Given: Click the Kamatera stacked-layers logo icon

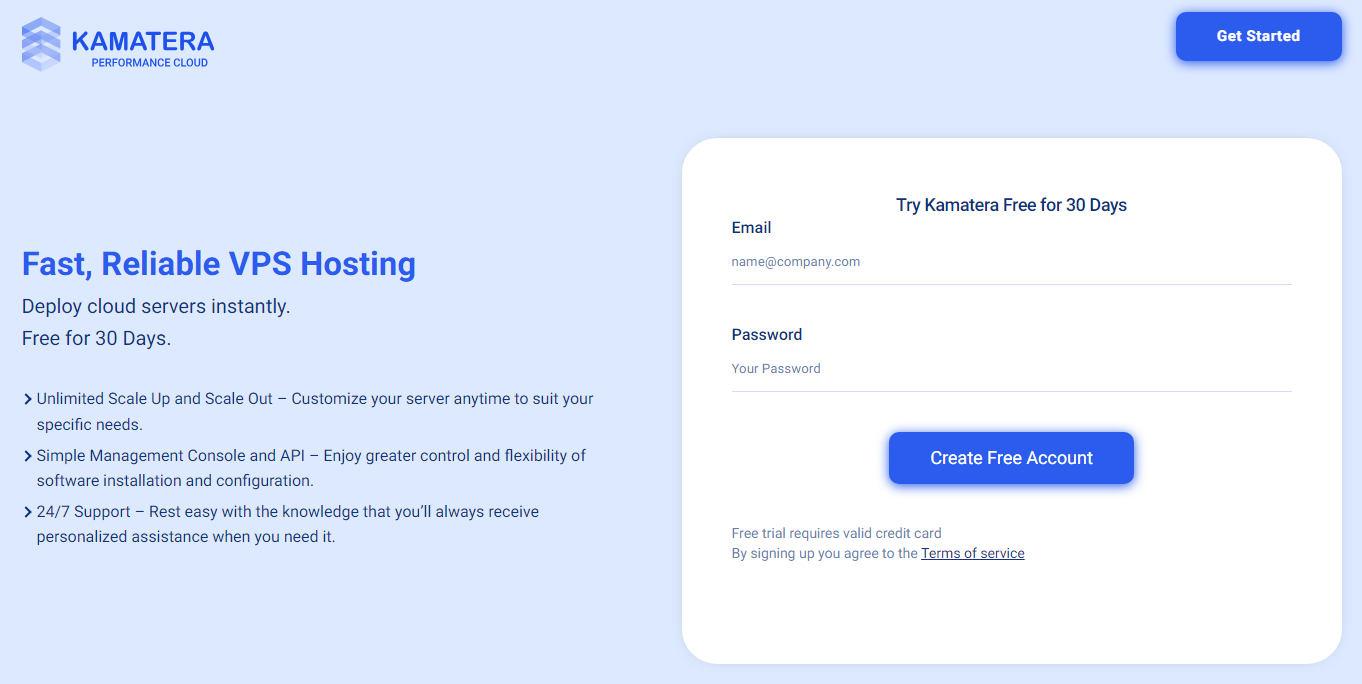Looking at the screenshot, I should tap(41, 45).
